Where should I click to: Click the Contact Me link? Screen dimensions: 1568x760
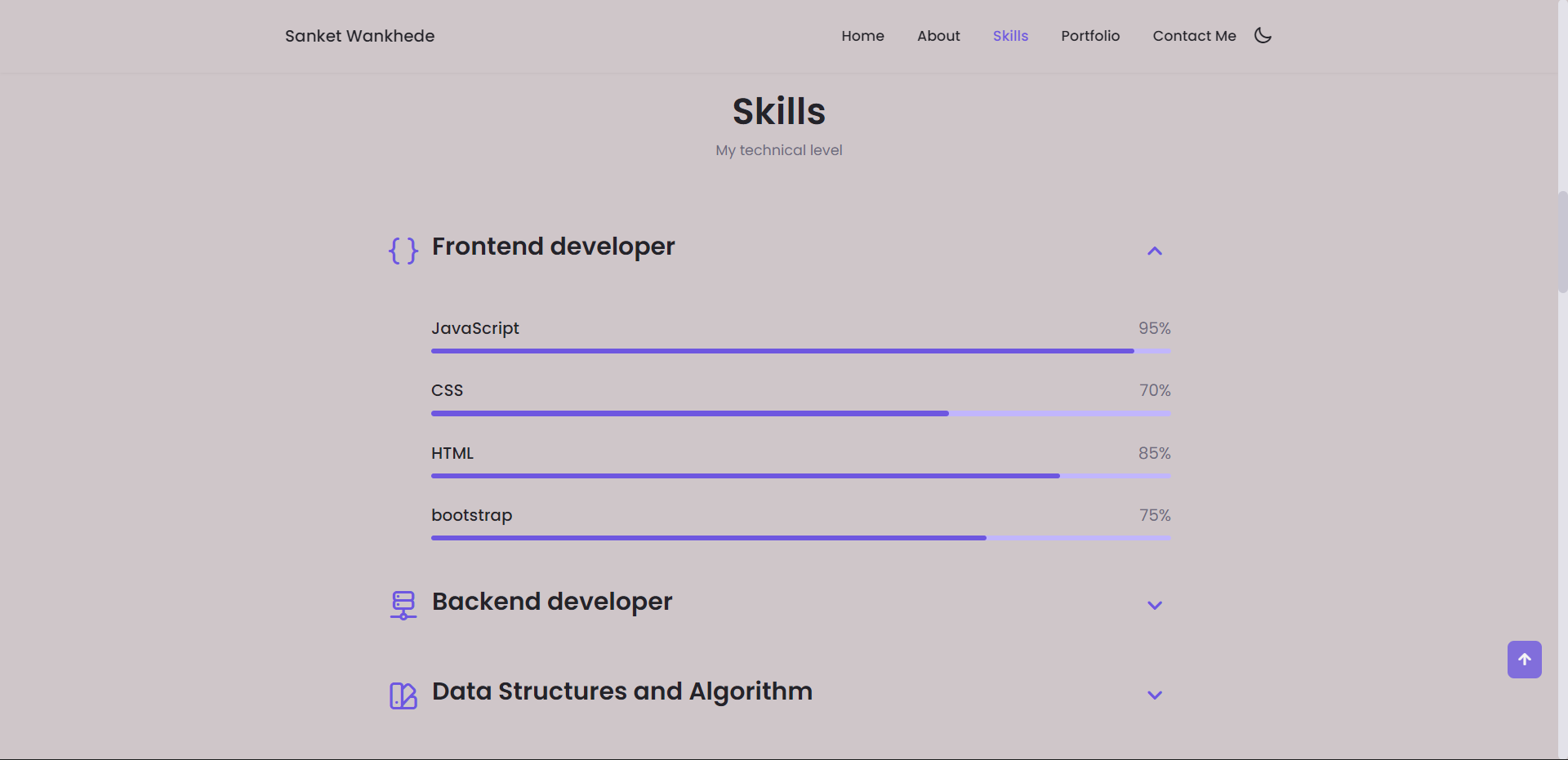pyautogui.click(x=1194, y=36)
